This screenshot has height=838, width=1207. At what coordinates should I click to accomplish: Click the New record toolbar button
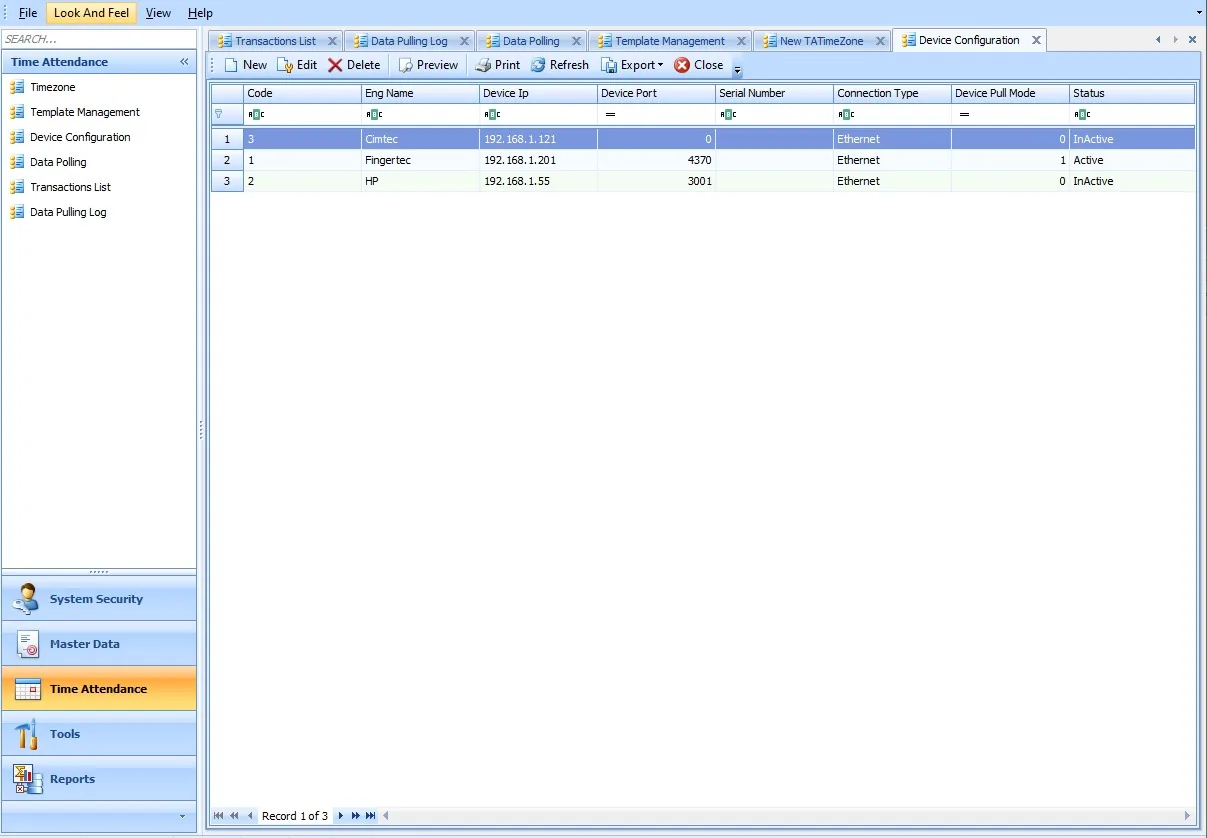245,65
